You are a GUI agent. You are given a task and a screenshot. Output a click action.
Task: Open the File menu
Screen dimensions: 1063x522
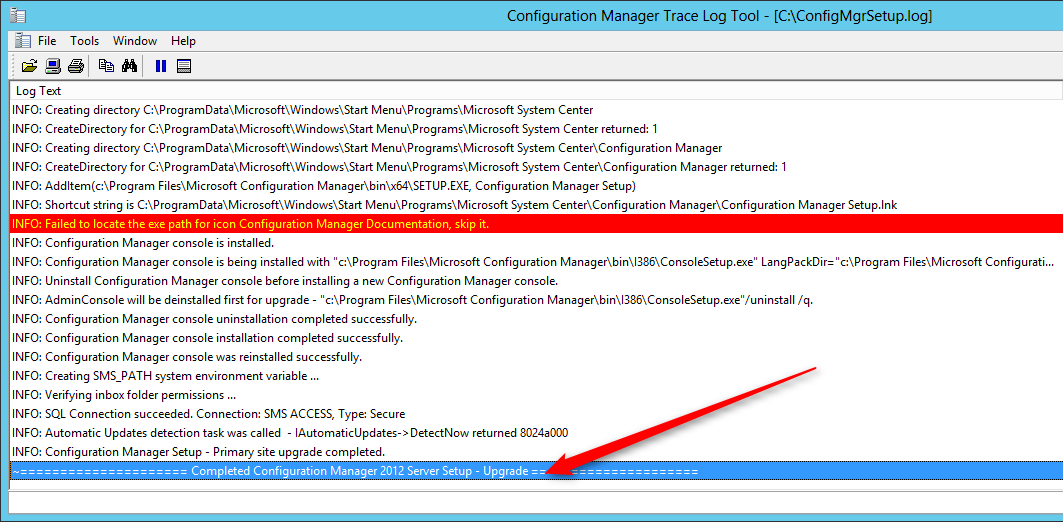[47, 41]
